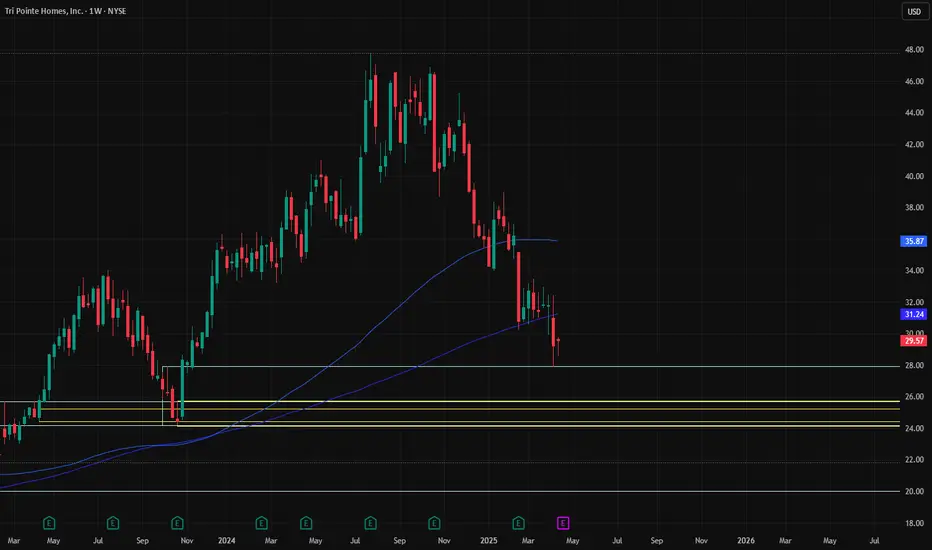Open the USD currency selector
The height and width of the screenshot is (550, 932).
click(x=914, y=11)
